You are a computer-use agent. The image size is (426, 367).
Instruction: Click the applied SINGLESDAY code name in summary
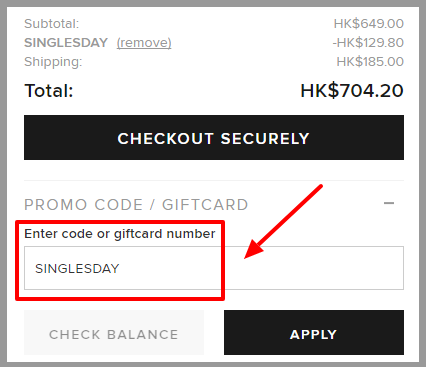click(66, 43)
